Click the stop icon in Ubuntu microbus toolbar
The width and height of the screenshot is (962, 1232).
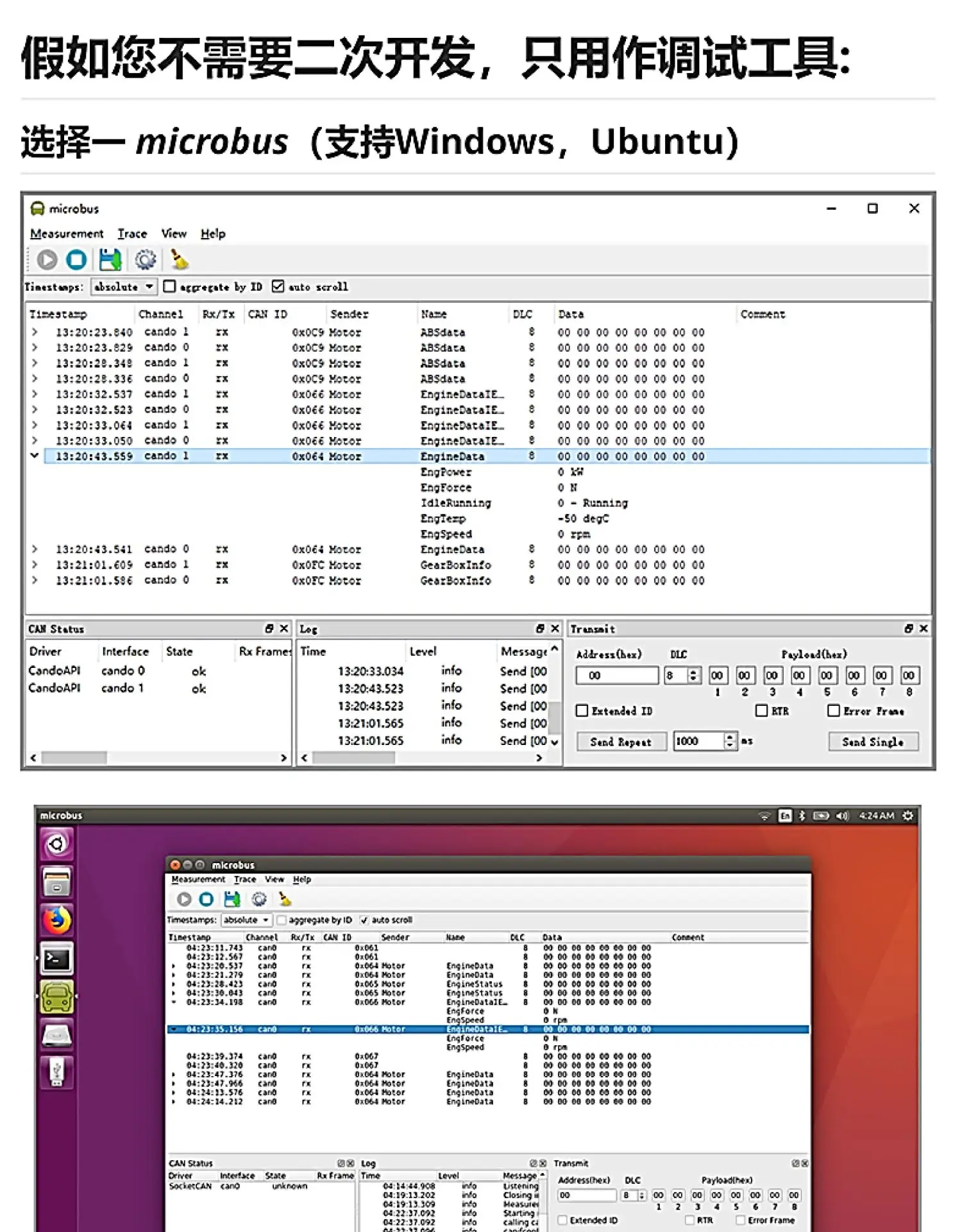206,899
